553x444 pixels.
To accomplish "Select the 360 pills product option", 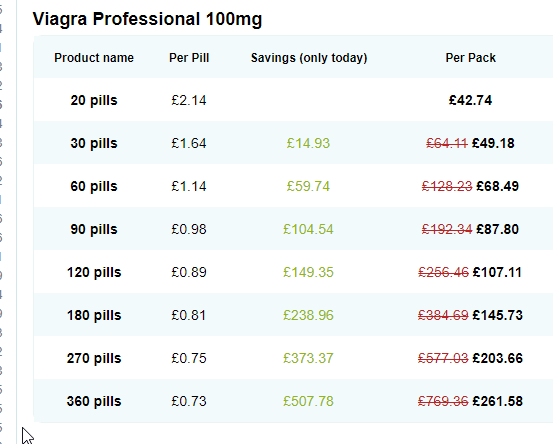I will tap(94, 401).
